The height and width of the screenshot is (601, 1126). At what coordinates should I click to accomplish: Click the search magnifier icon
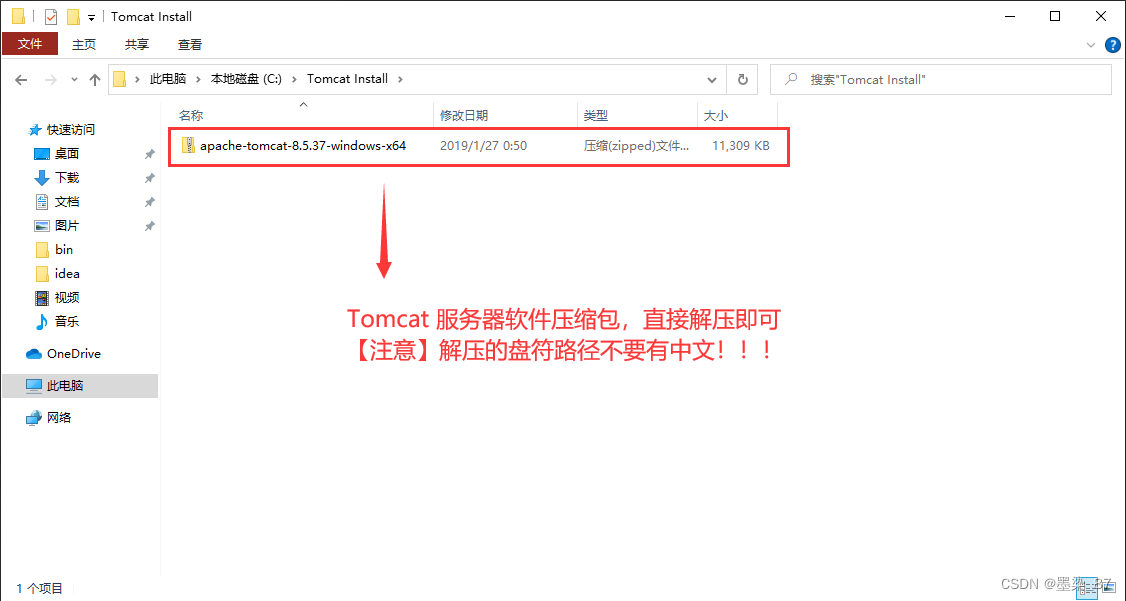click(791, 79)
